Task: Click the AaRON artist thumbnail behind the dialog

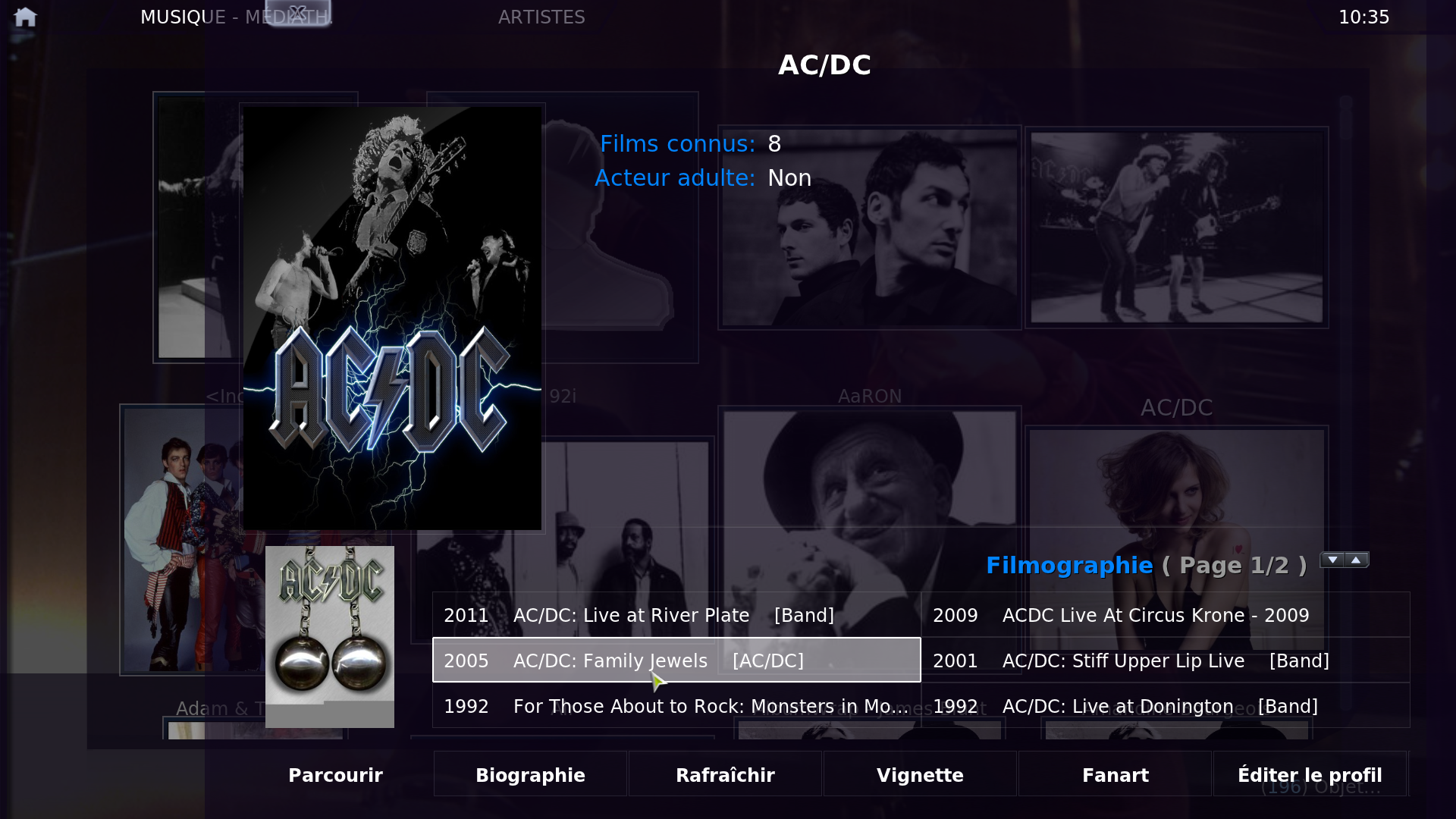Action: (x=870, y=227)
